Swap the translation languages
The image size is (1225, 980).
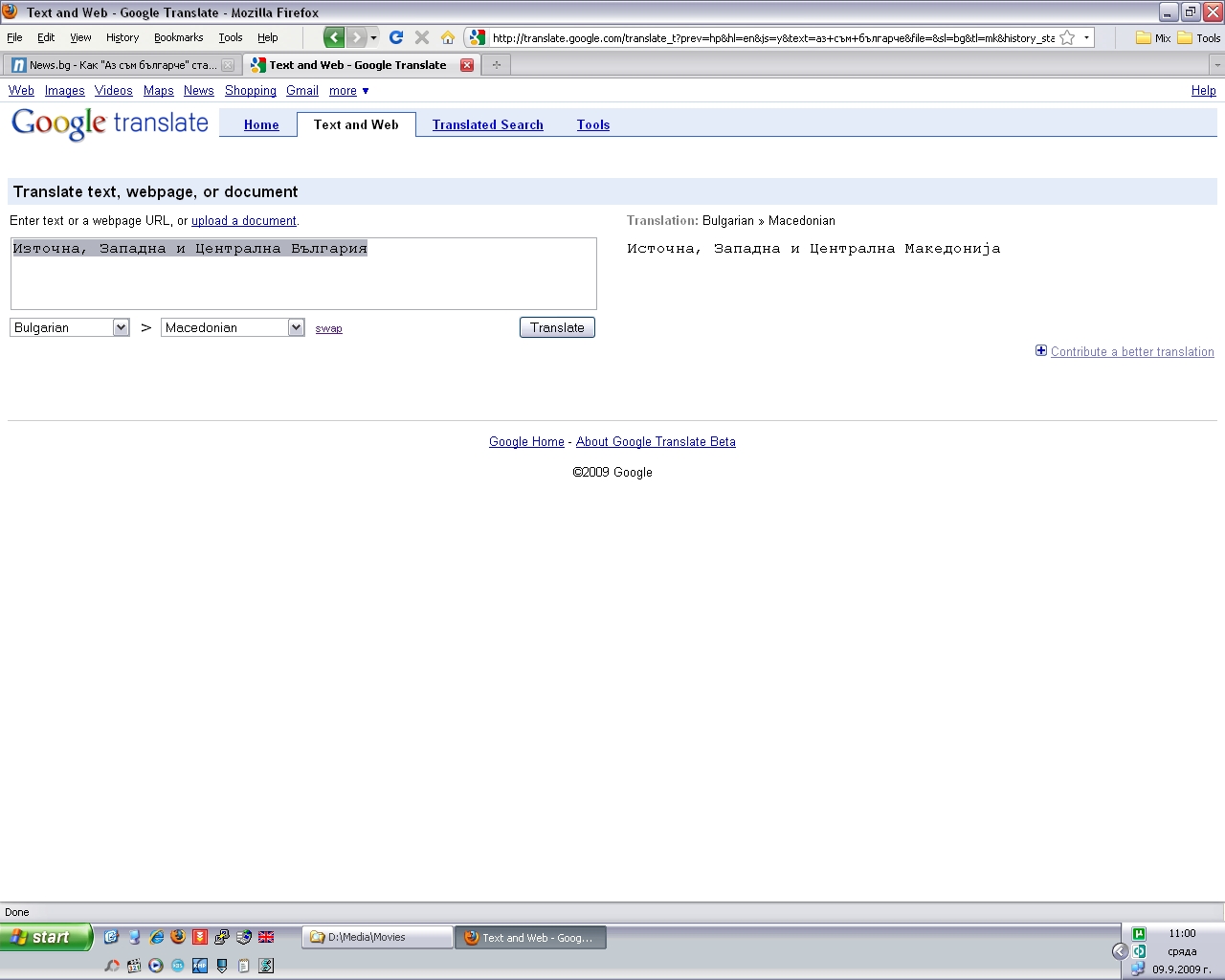(x=328, y=328)
